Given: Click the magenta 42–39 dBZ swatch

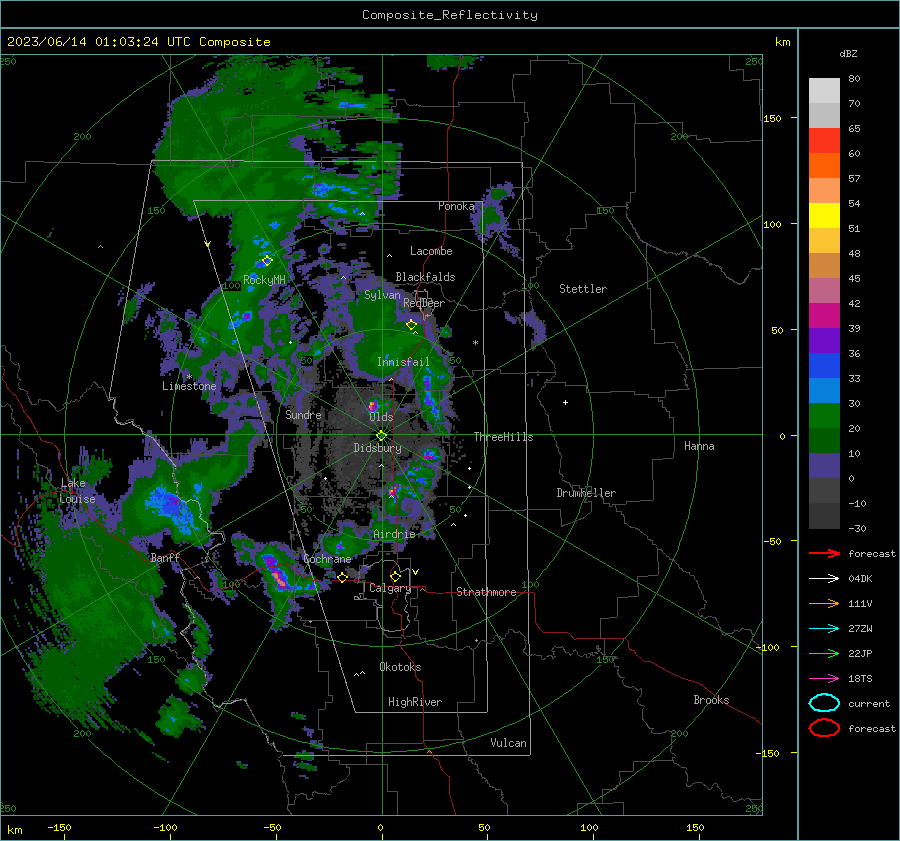Looking at the screenshot, I should [x=824, y=315].
